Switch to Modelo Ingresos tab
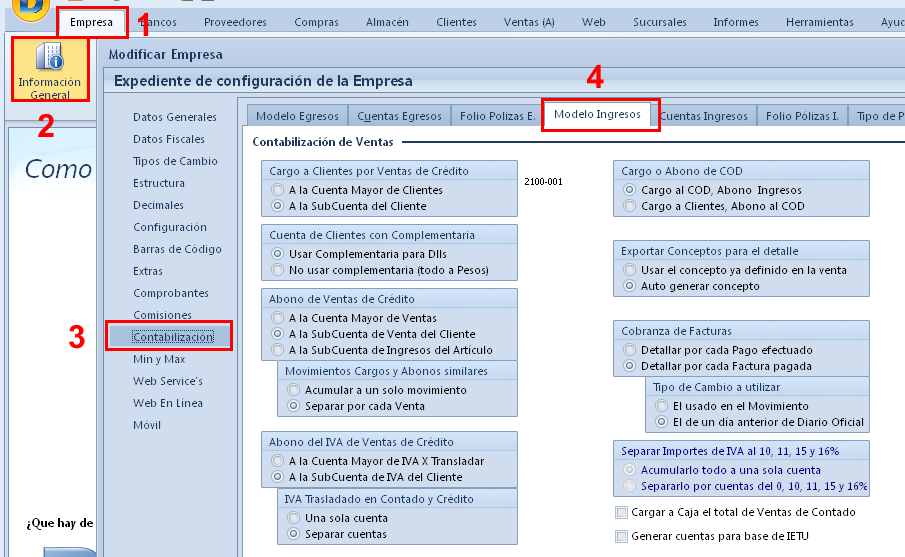Screen dimensions: 905x557 point(597,114)
